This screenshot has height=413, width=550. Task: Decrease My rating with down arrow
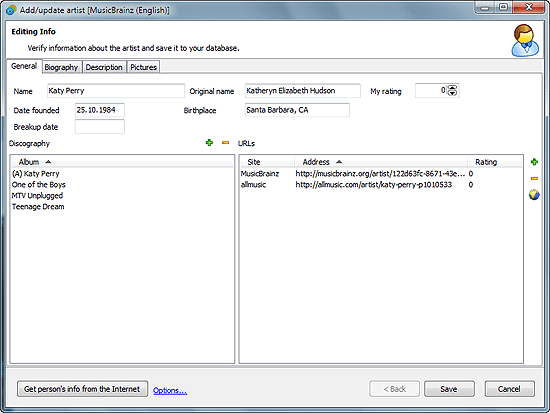pos(452,93)
